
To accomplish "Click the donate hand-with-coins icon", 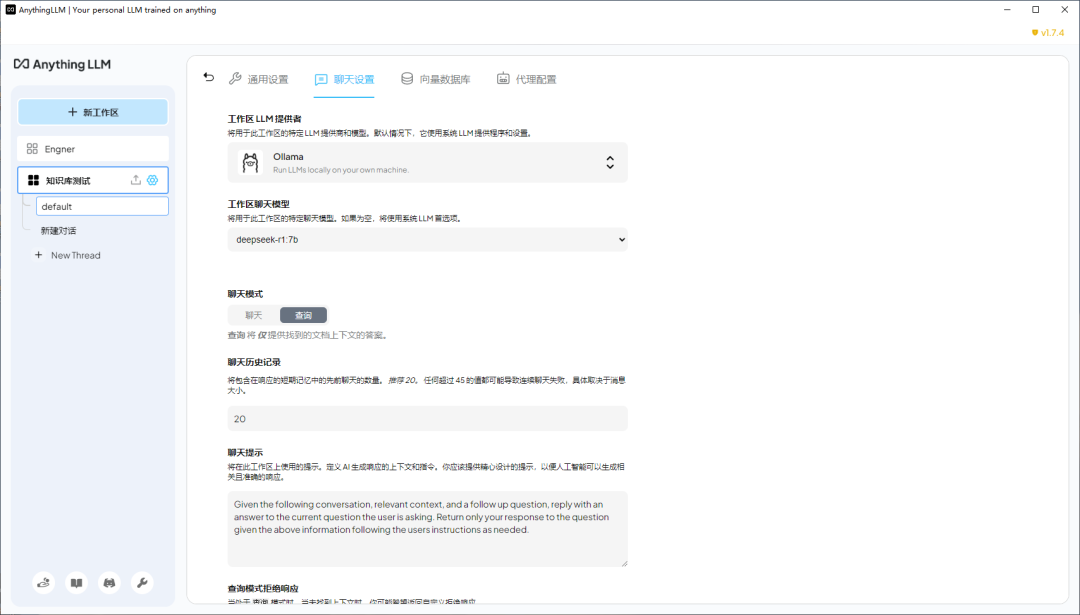I will pyautogui.click(x=43, y=583).
